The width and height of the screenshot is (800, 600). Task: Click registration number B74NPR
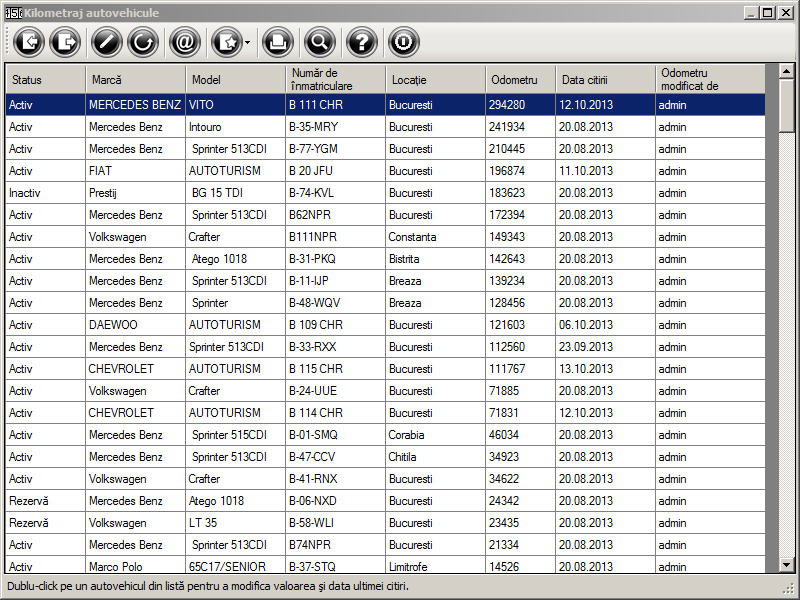coord(335,544)
